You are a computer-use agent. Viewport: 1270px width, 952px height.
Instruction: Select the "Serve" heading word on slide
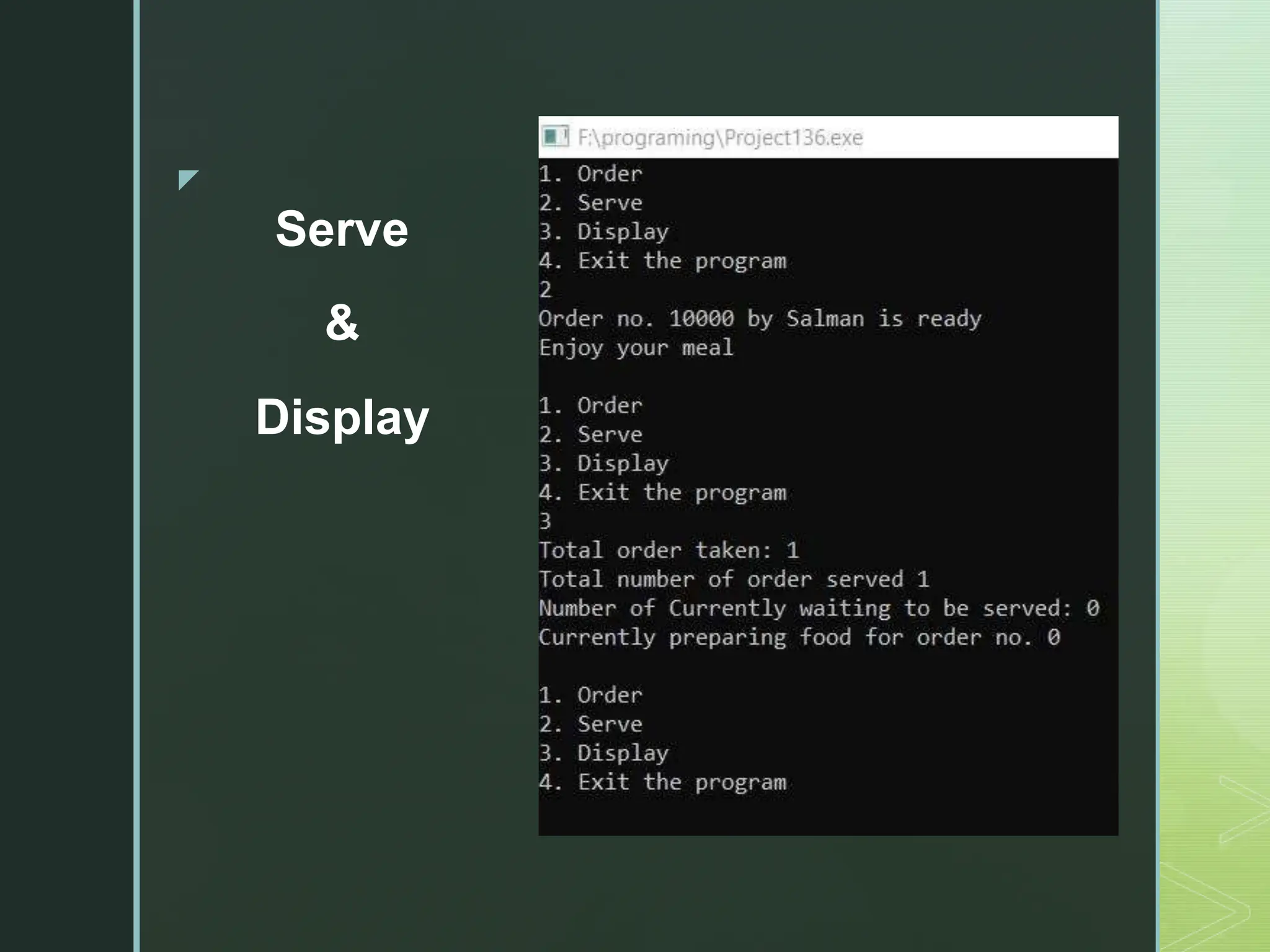point(342,229)
